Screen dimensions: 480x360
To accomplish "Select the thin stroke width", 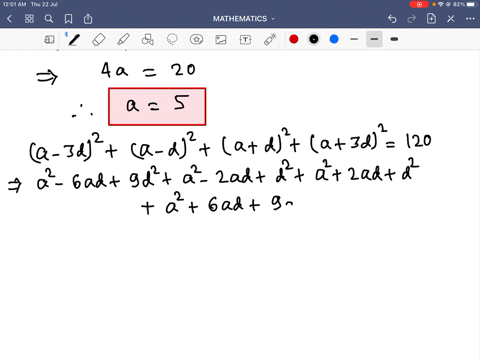I will [x=354, y=39].
